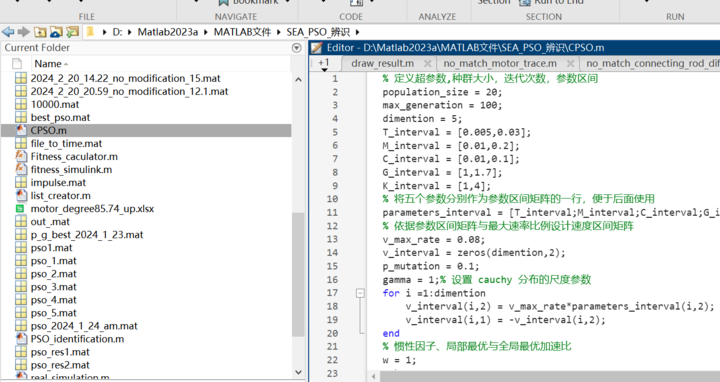Click line number 13 to set breakpoint
Screen dimensions: 720x382
tap(332, 239)
